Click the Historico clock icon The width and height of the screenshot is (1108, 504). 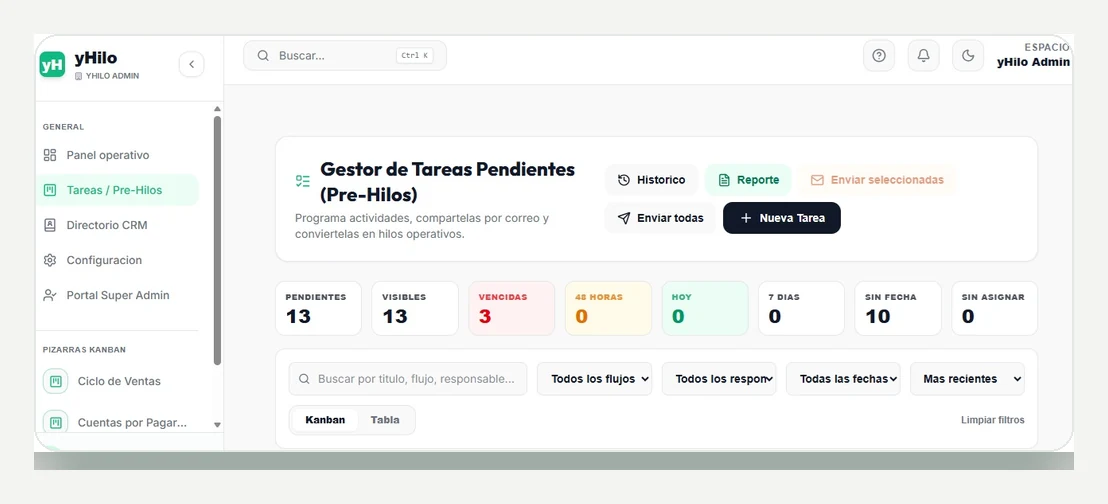[x=623, y=180]
